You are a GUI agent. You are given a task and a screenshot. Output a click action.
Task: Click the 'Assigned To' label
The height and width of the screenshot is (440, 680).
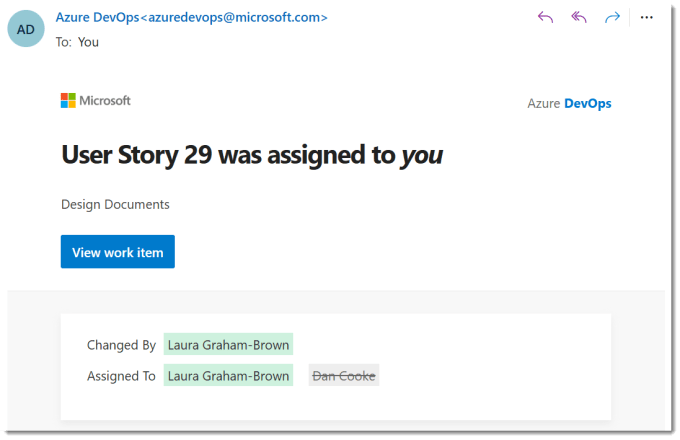(121, 376)
